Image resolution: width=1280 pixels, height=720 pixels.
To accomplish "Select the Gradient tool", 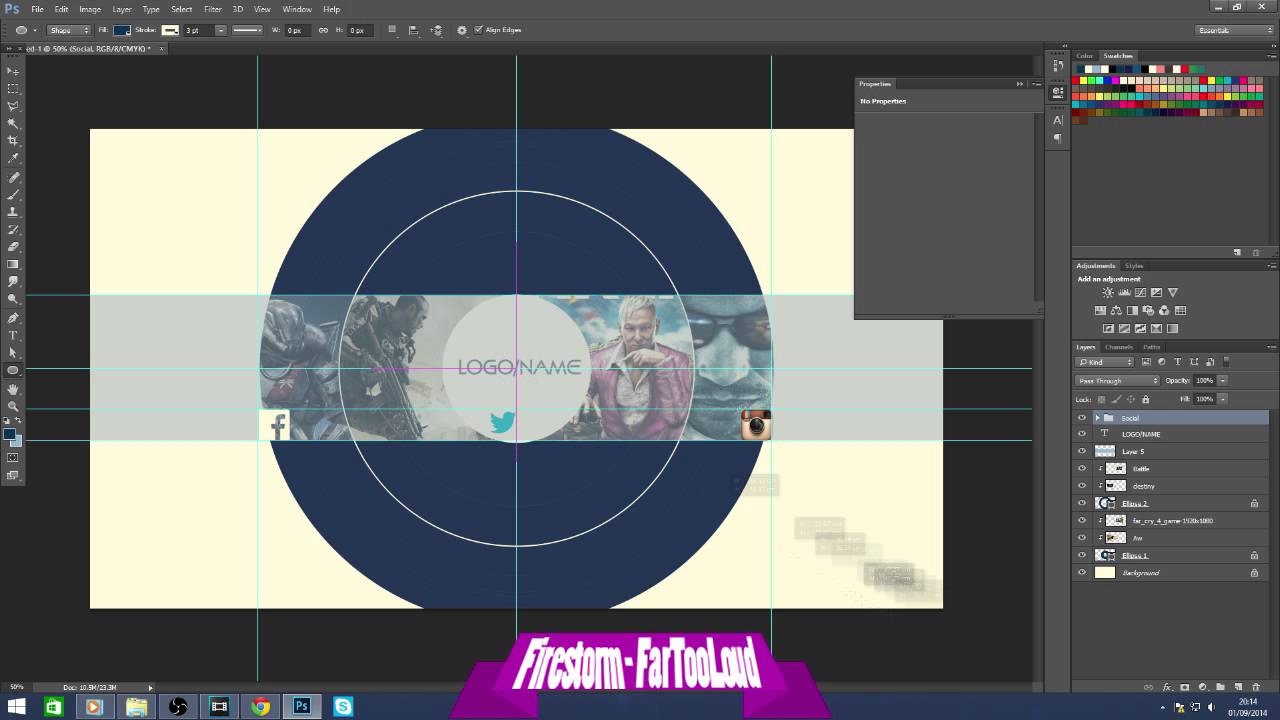I will point(13,264).
